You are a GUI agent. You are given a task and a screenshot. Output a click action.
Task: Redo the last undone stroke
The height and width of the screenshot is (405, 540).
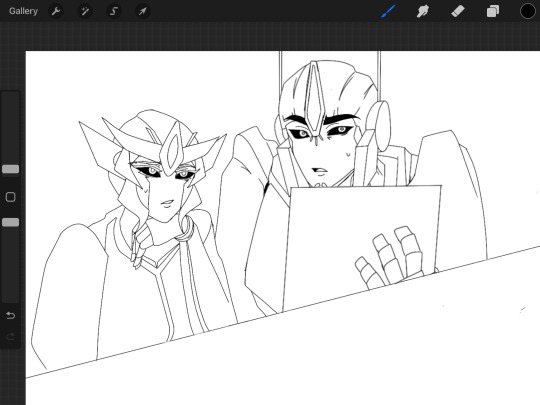(11, 336)
